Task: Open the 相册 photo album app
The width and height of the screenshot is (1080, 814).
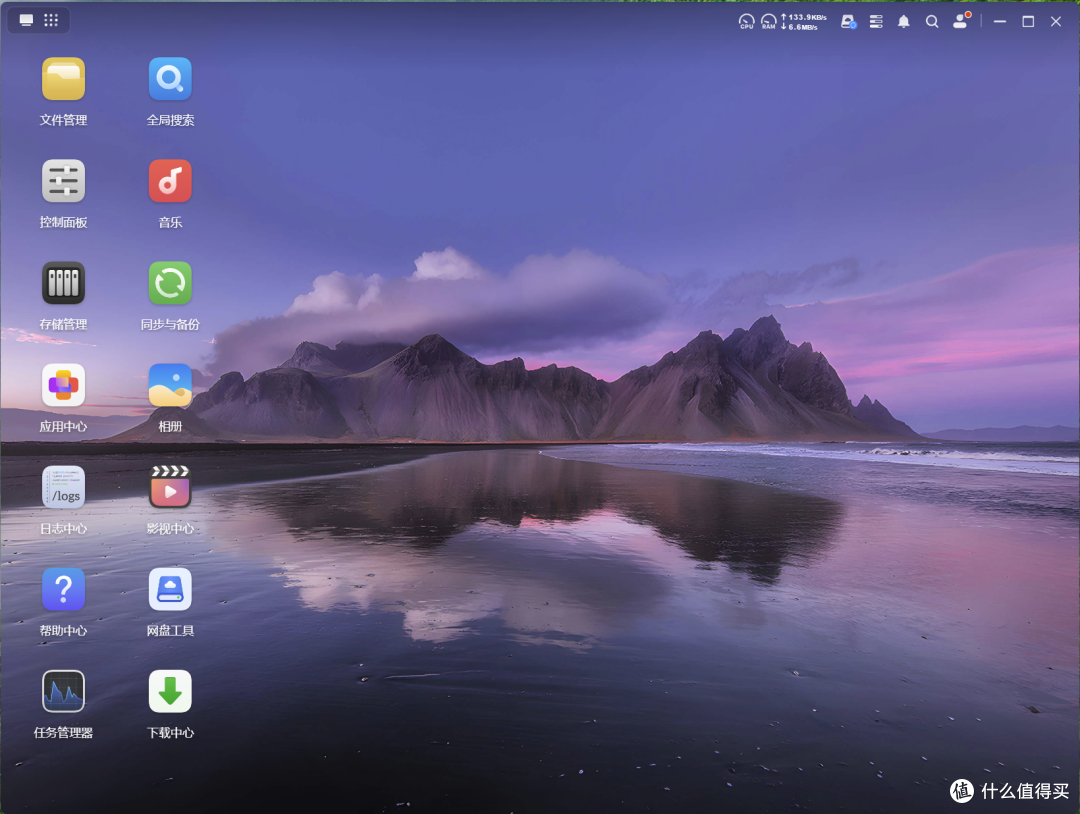Action: click(170, 385)
